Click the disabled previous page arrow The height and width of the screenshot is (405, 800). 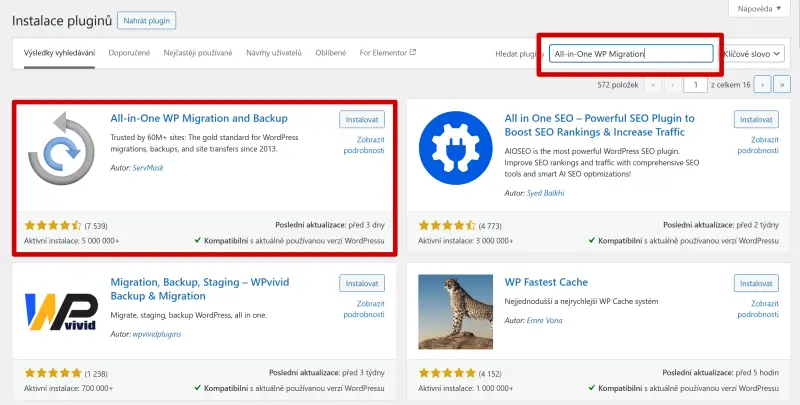click(673, 85)
